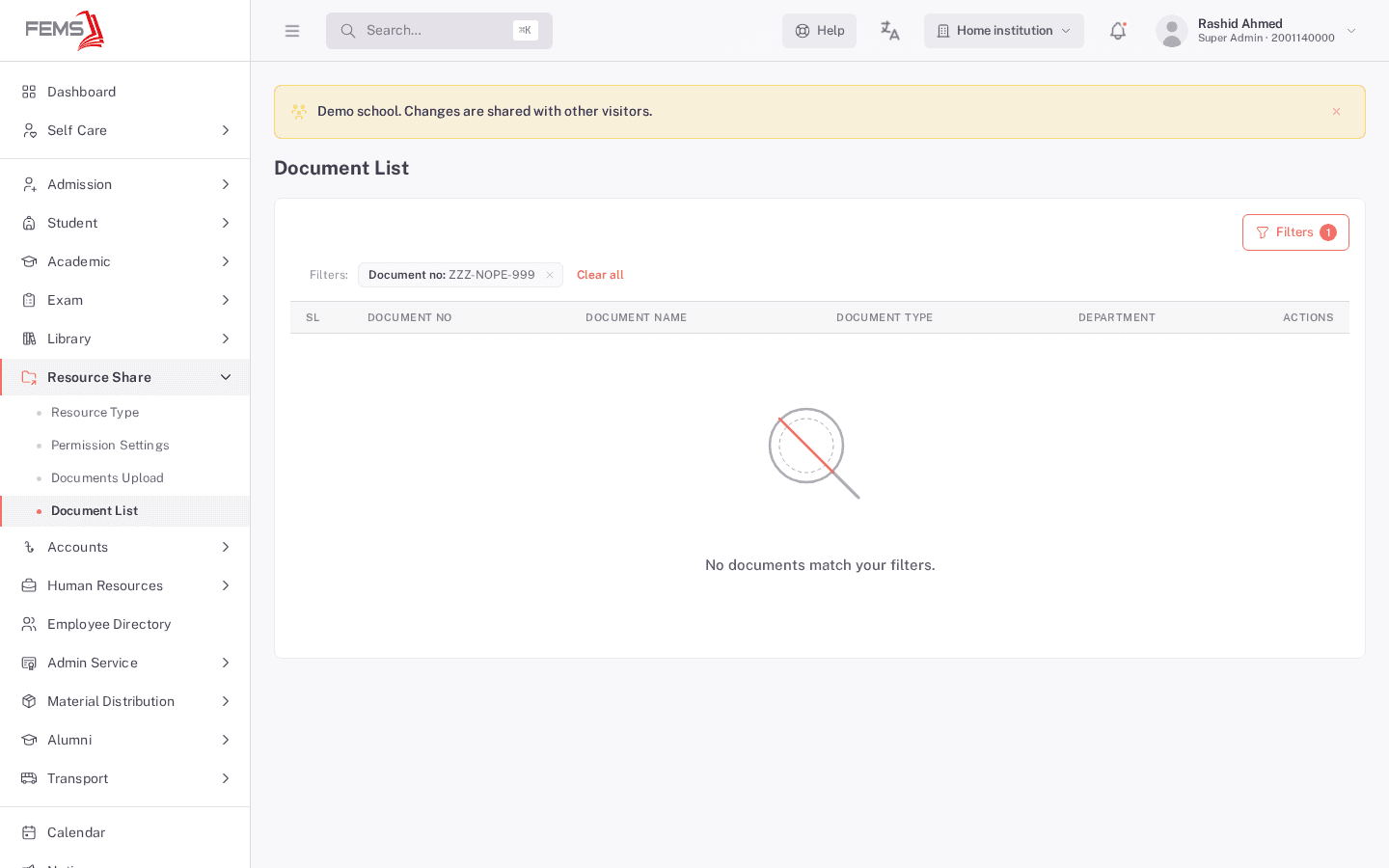Click the Document No column header
This screenshot has width=1389, height=868.
tap(410, 317)
